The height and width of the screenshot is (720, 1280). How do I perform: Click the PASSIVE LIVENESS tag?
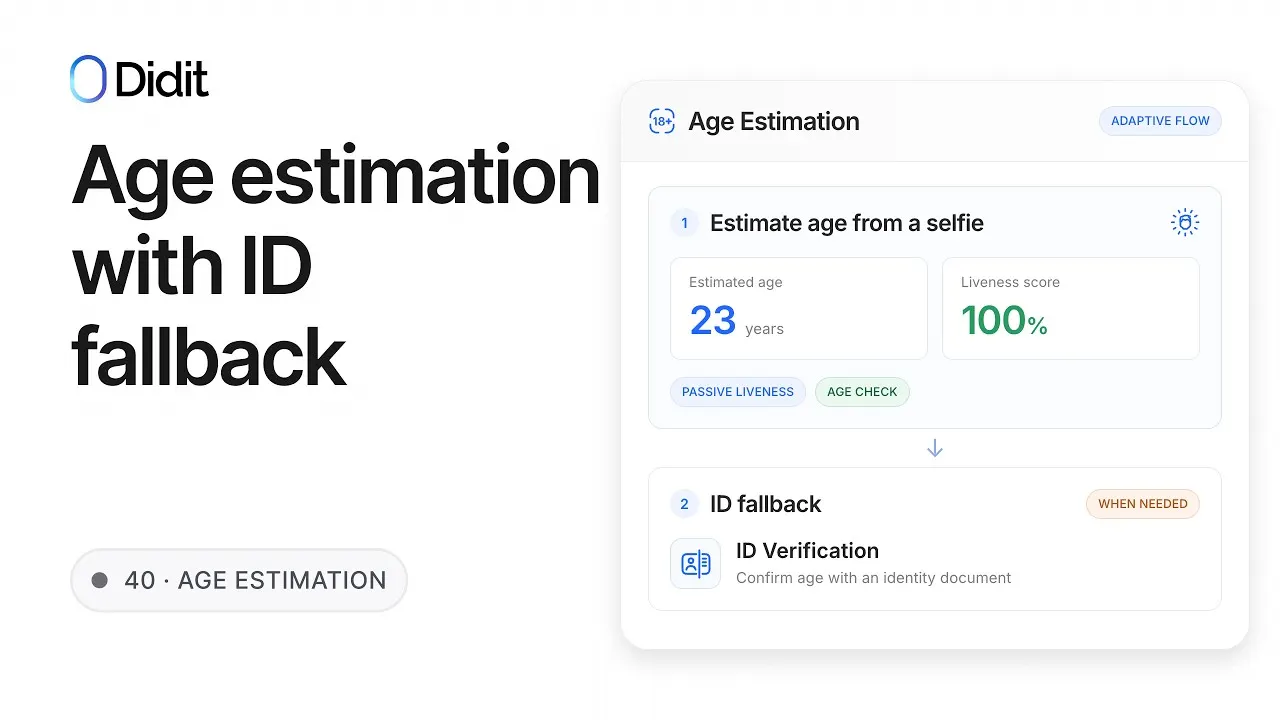[738, 392]
